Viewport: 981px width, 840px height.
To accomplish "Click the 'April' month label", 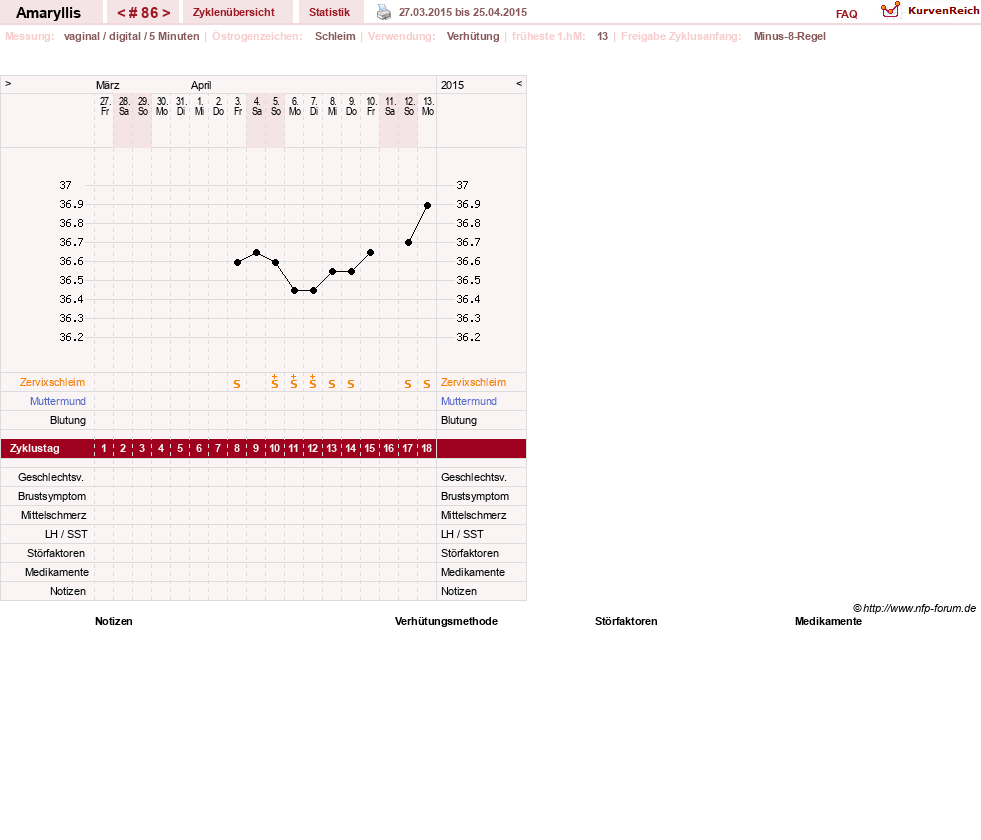I will click(x=201, y=85).
